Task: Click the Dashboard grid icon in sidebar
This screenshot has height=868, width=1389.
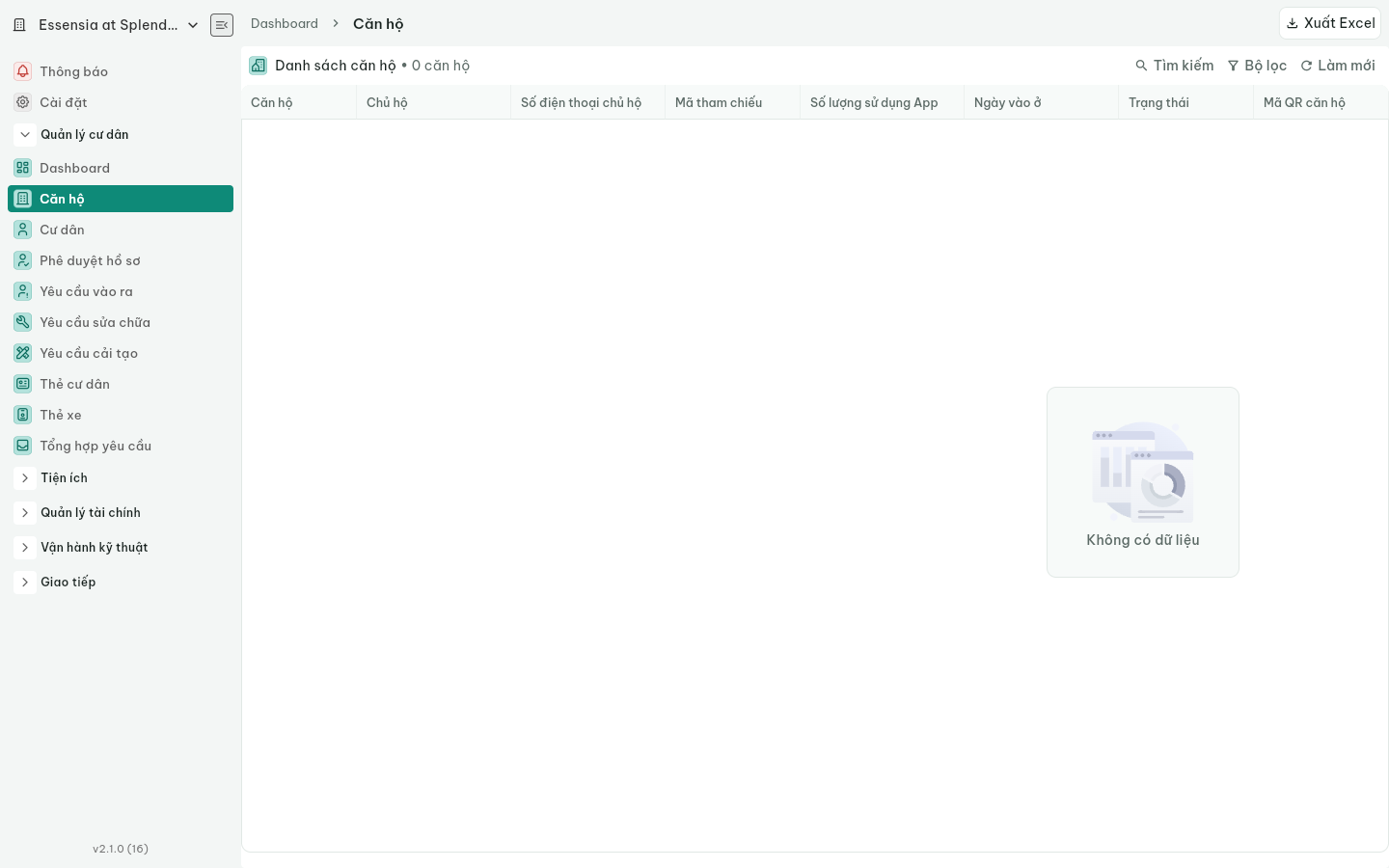Action: (x=23, y=168)
